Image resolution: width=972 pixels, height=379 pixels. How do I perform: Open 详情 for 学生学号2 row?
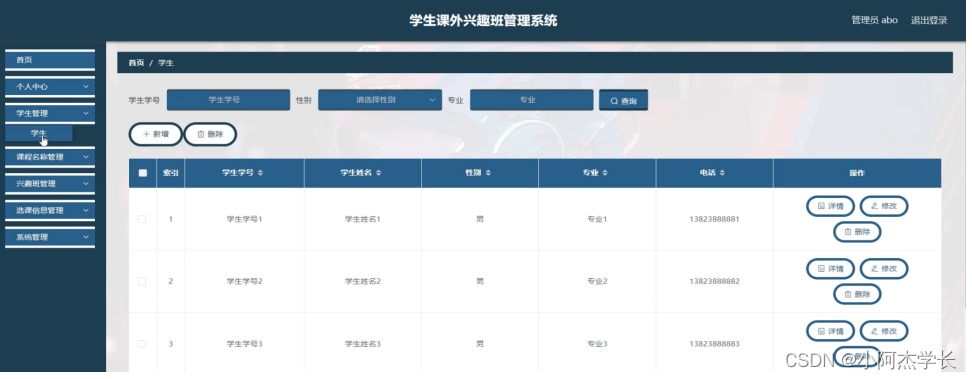[x=830, y=269]
